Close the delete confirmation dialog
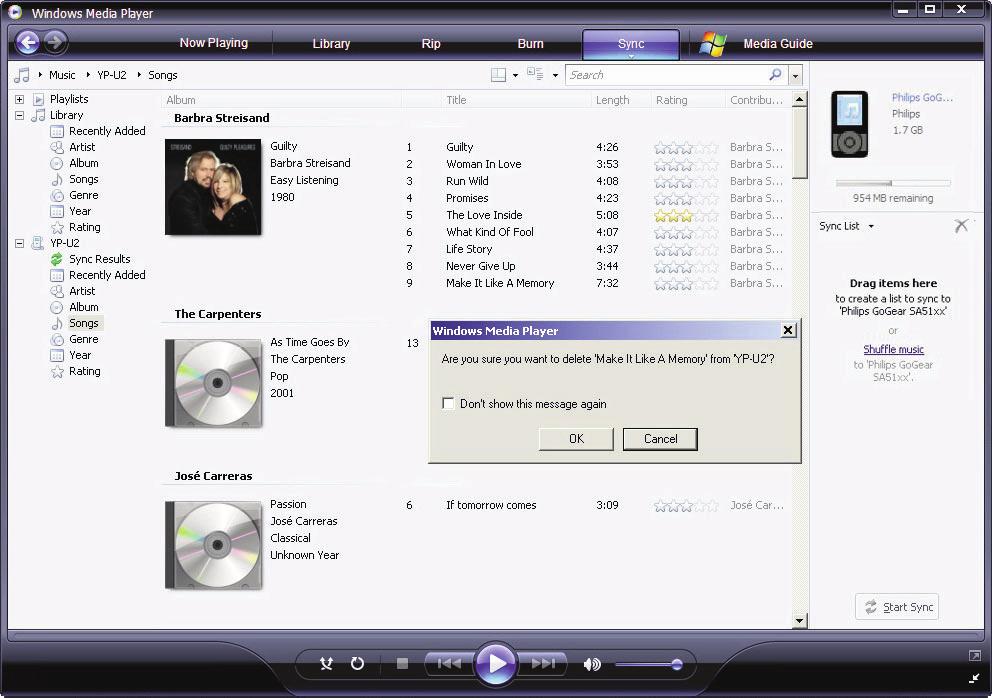 tap(788, 330)
